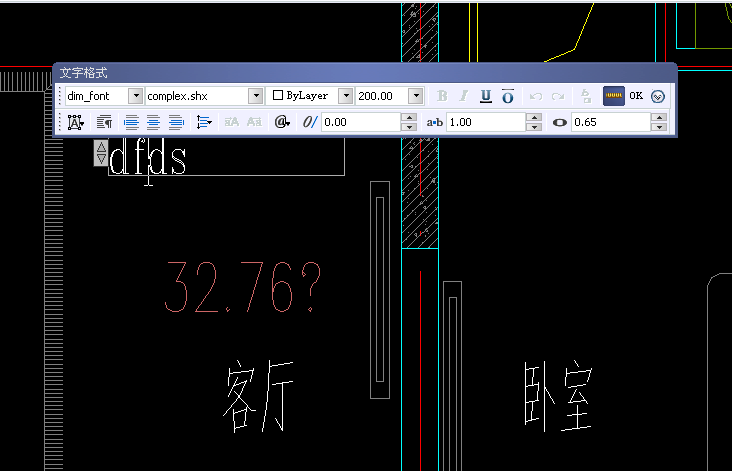732x471 pixels.
Task: Click the complex.shx font name field
Action: [x=197, y=96]
